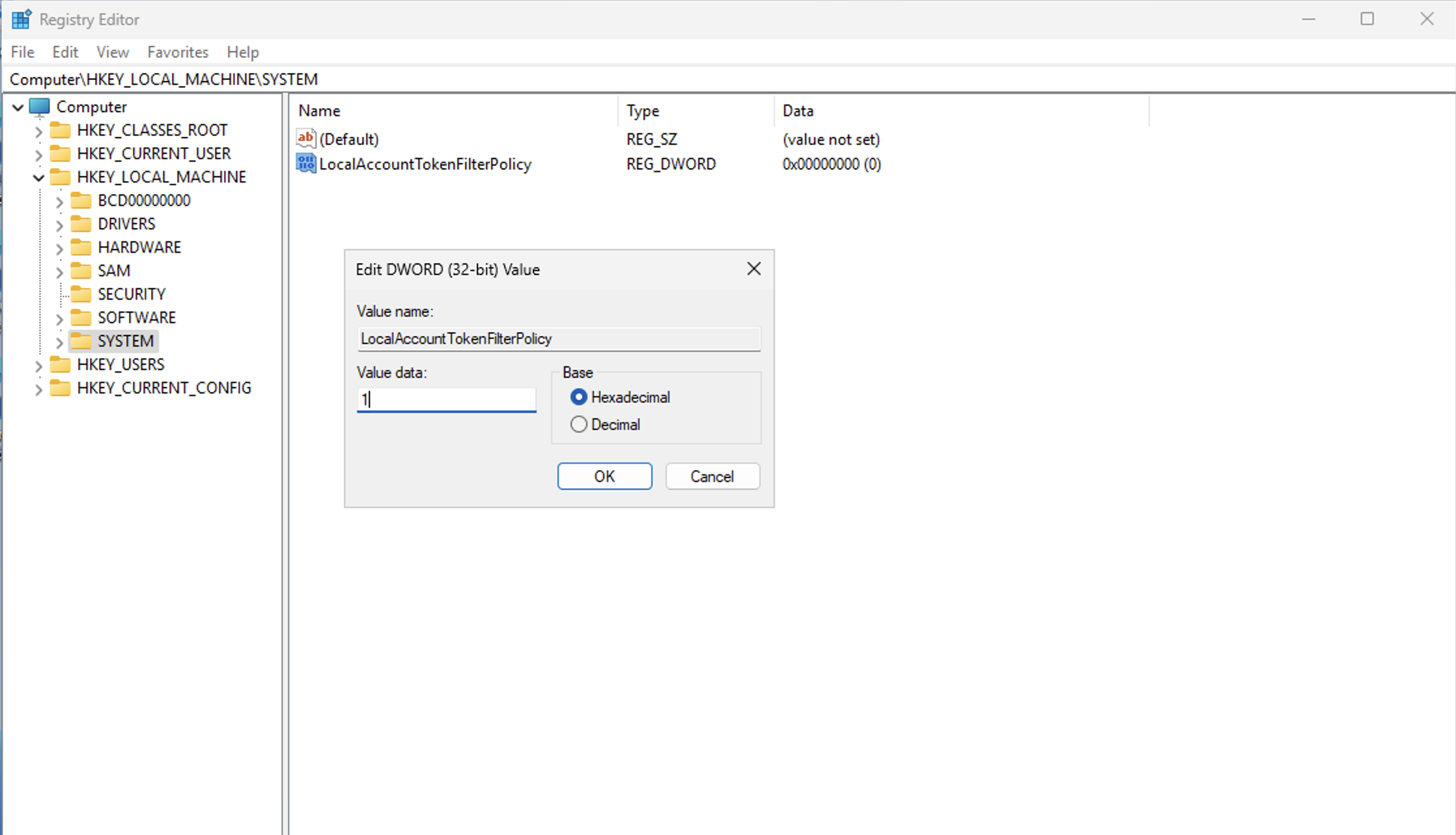Collapse the HKEY_LOCAL_MACHINE tree node

38,177
